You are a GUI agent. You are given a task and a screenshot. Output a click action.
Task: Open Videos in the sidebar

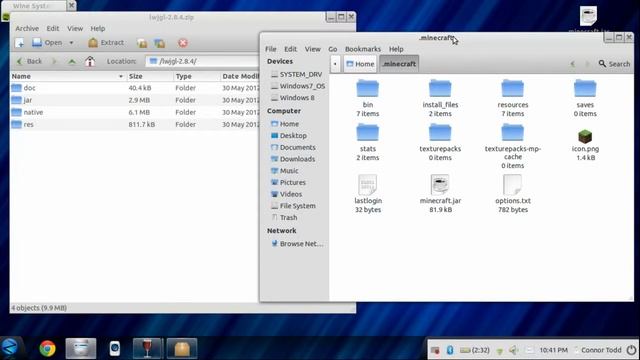287,194
